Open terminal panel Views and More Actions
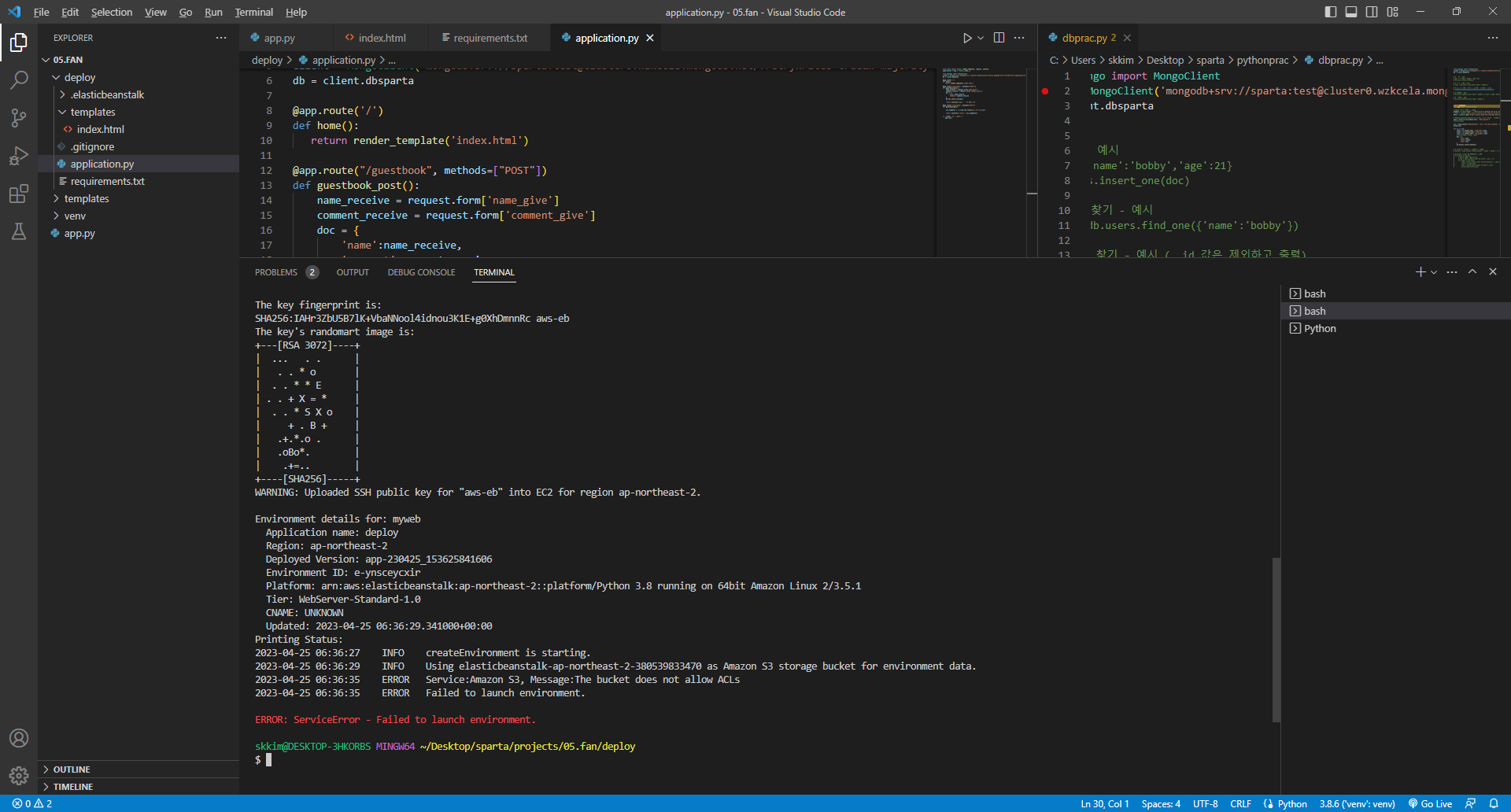 [x=1452, y=271]
